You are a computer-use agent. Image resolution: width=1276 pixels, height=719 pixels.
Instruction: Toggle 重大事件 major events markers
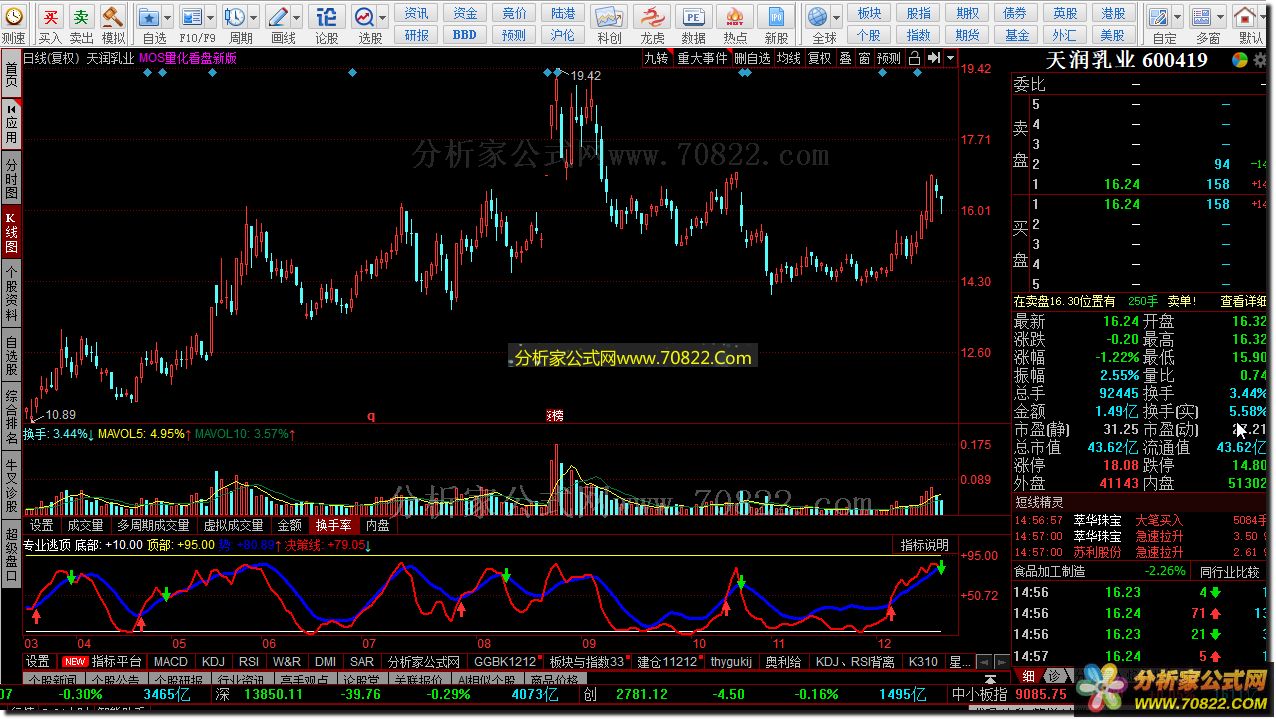[x=702, y=58]
